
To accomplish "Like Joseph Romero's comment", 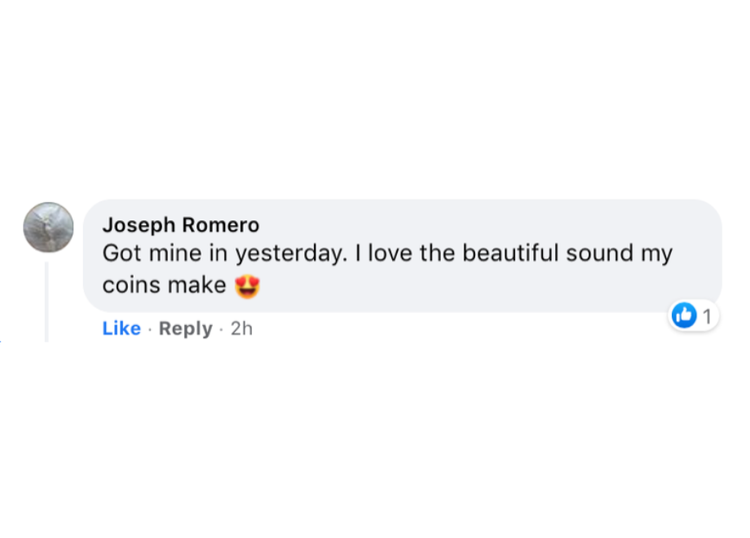I will coord(121,329).
